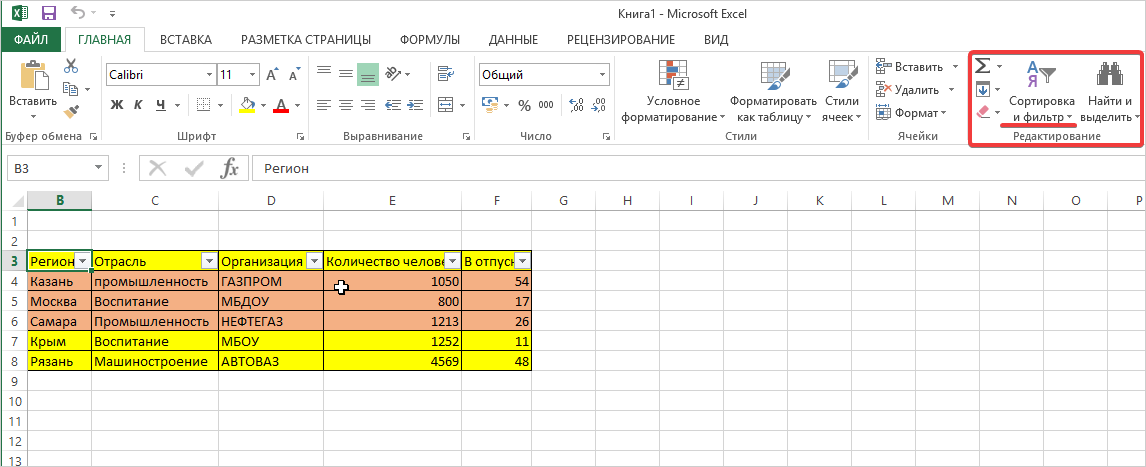Image resolution: width=1146 pixels, height=467 pixels.
Task: Click the yellow fill color swatch
Action: (x=247, y=105)
